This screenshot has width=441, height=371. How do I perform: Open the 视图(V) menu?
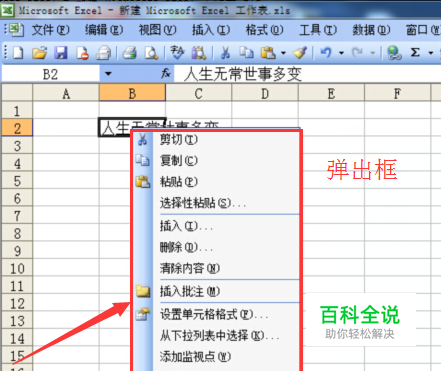click(157, 30)
